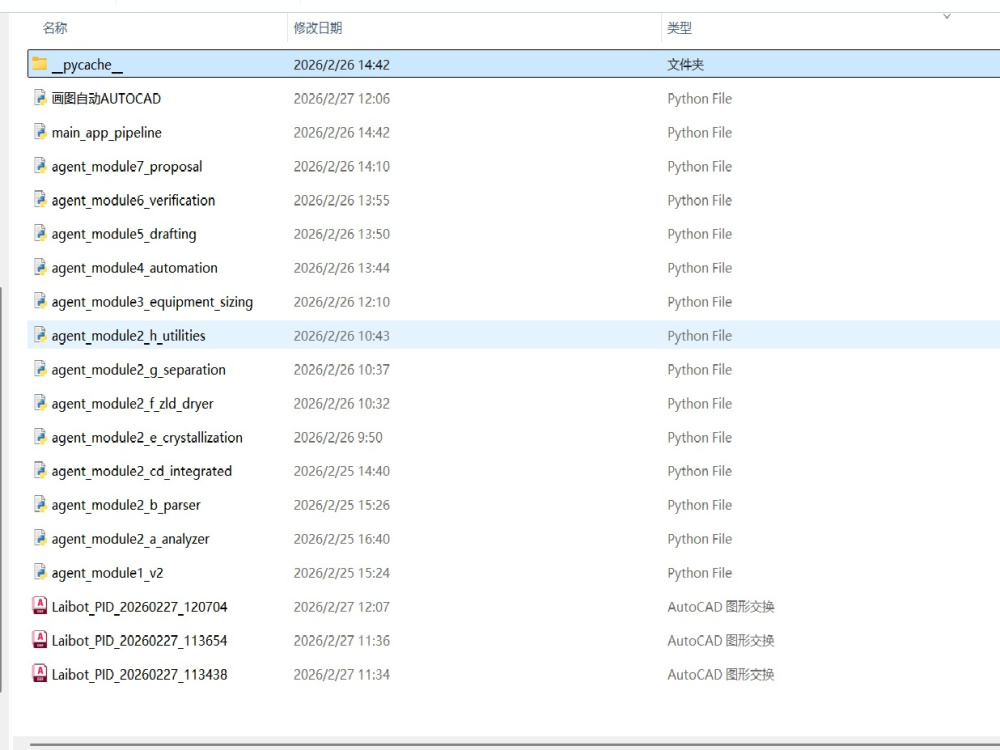Click the date 2026/2/26 13:50
This screenshot has width=1000, height=750.
(x=341, y=234)
